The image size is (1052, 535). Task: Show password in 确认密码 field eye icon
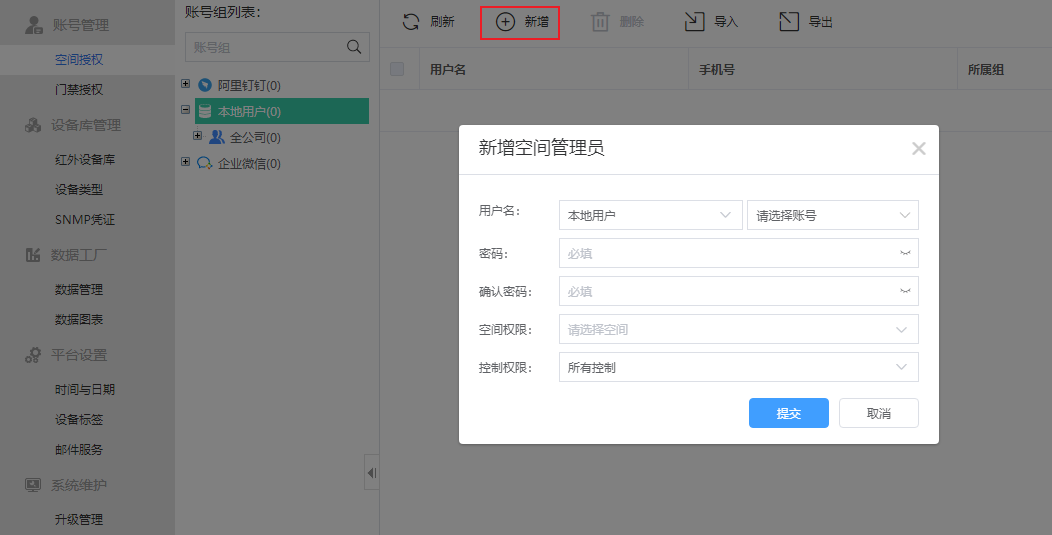coord(905,291)
